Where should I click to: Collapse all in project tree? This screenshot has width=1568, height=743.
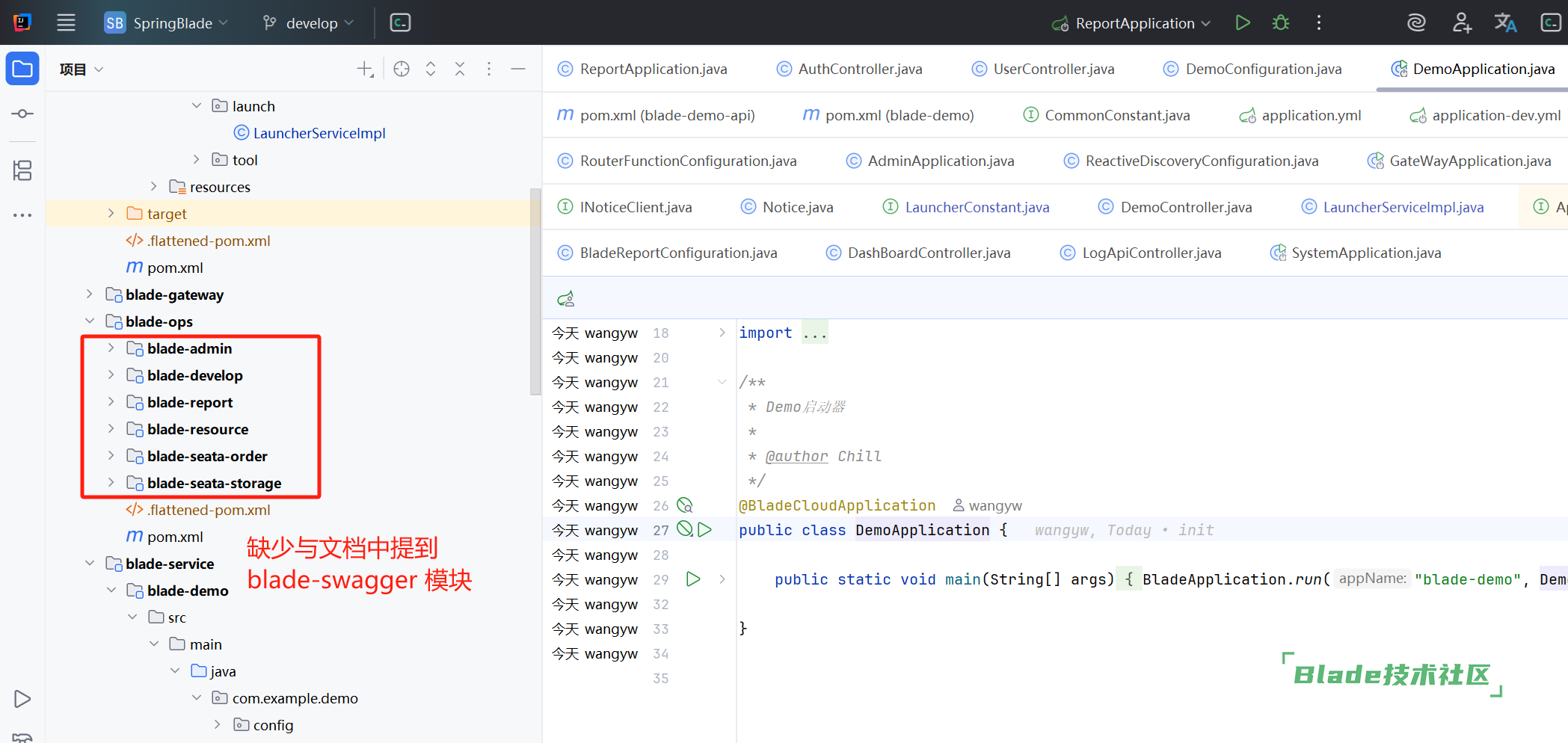(x=460, y=70)
